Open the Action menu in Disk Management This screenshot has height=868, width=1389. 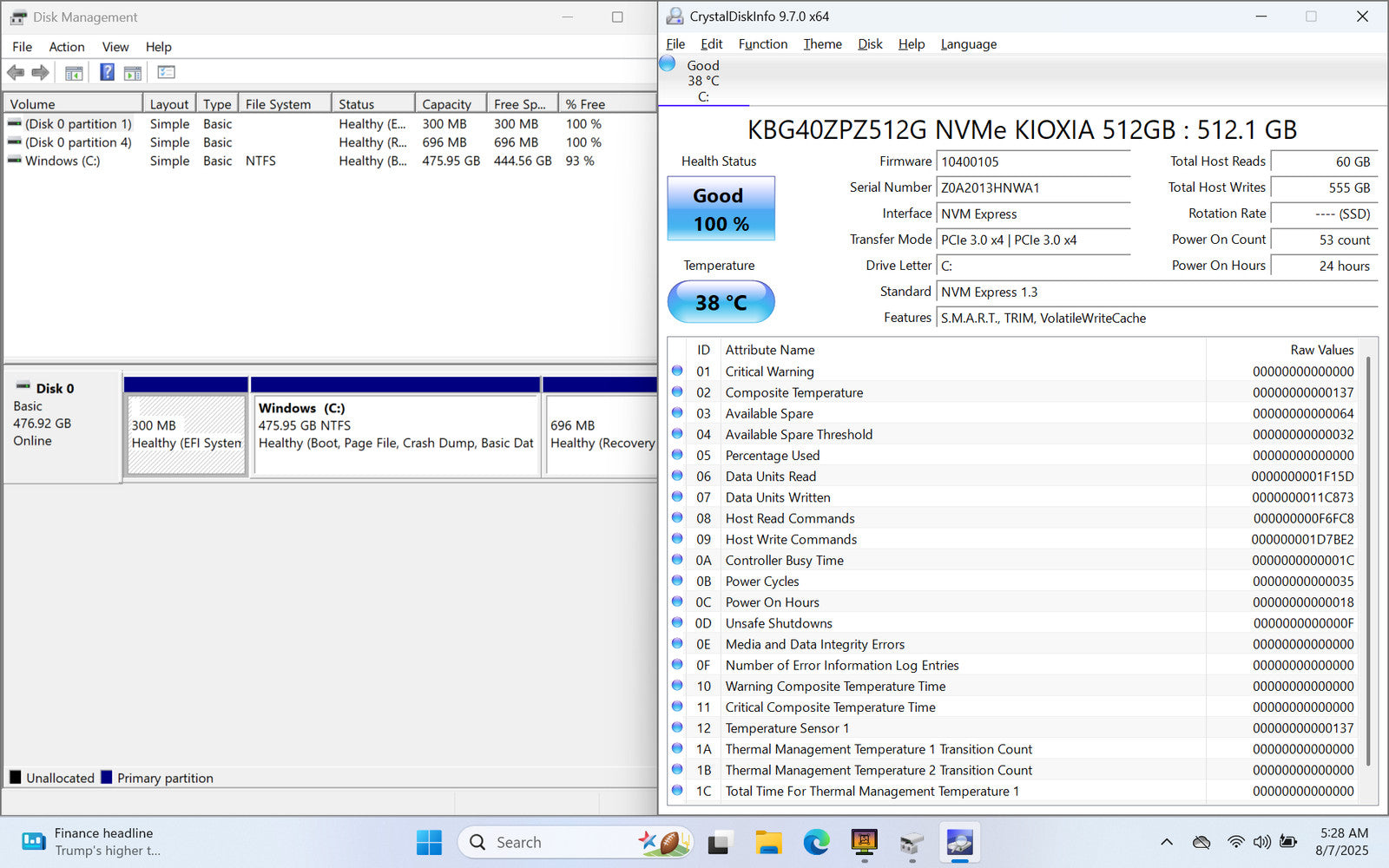[x=66, y=47]
